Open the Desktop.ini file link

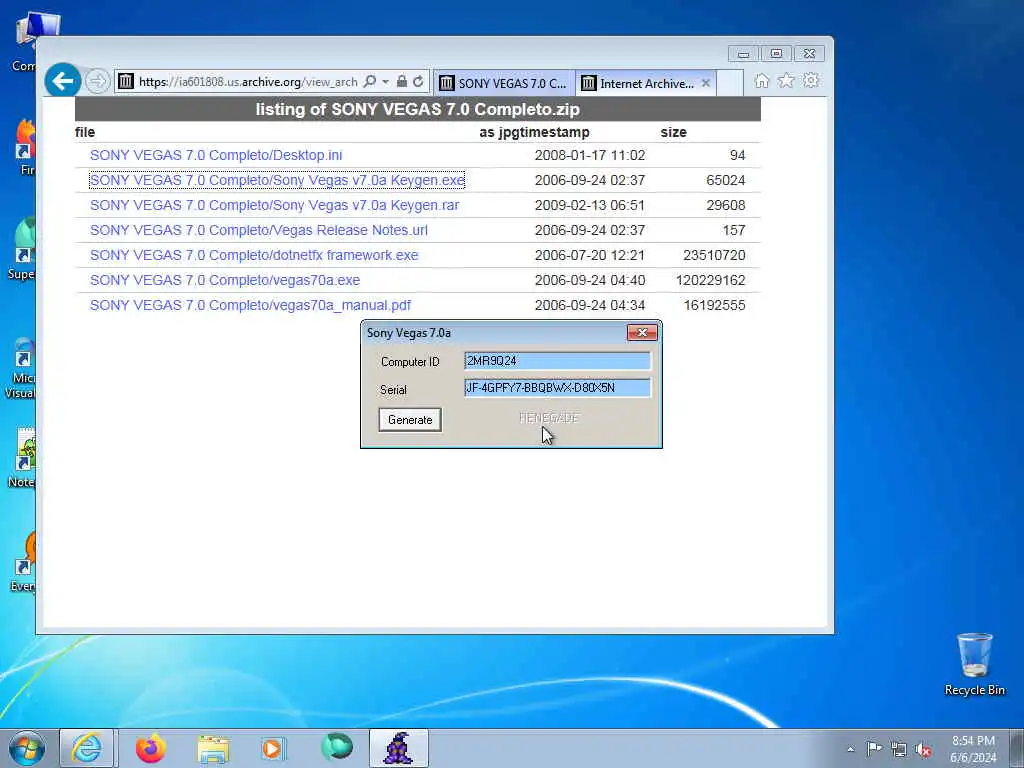pos(216,155)
